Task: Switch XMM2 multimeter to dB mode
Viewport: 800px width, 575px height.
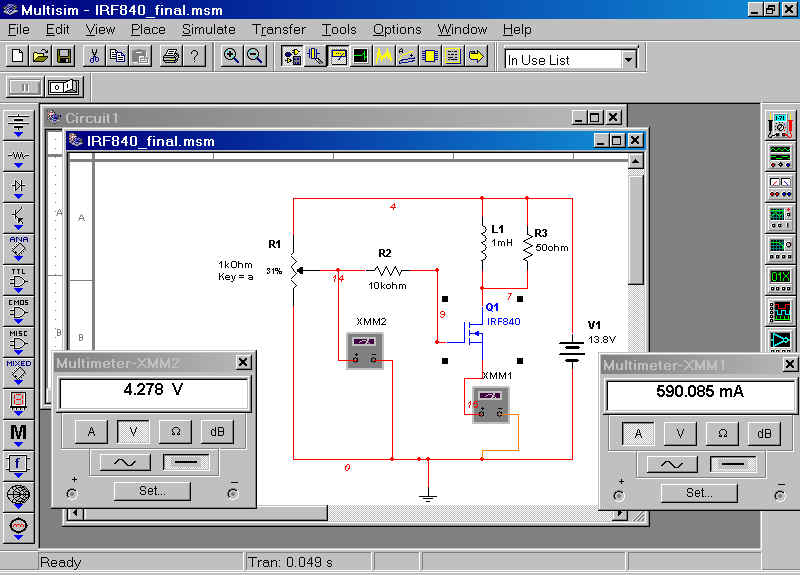Action: point(217,432)
